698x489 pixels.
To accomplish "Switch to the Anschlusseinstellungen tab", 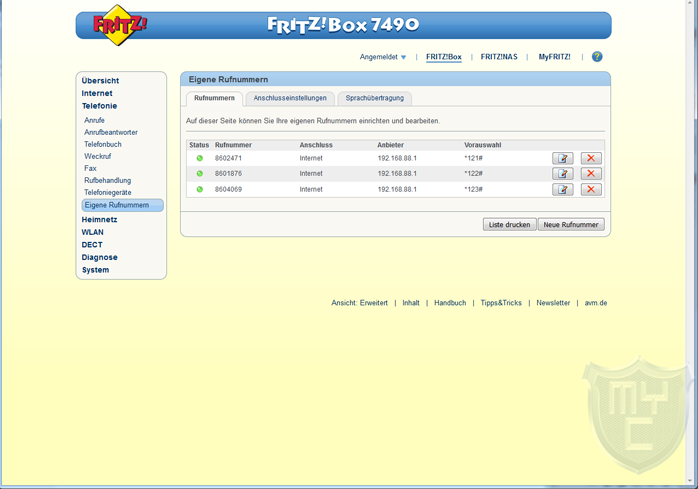I will tap(290, 98).
